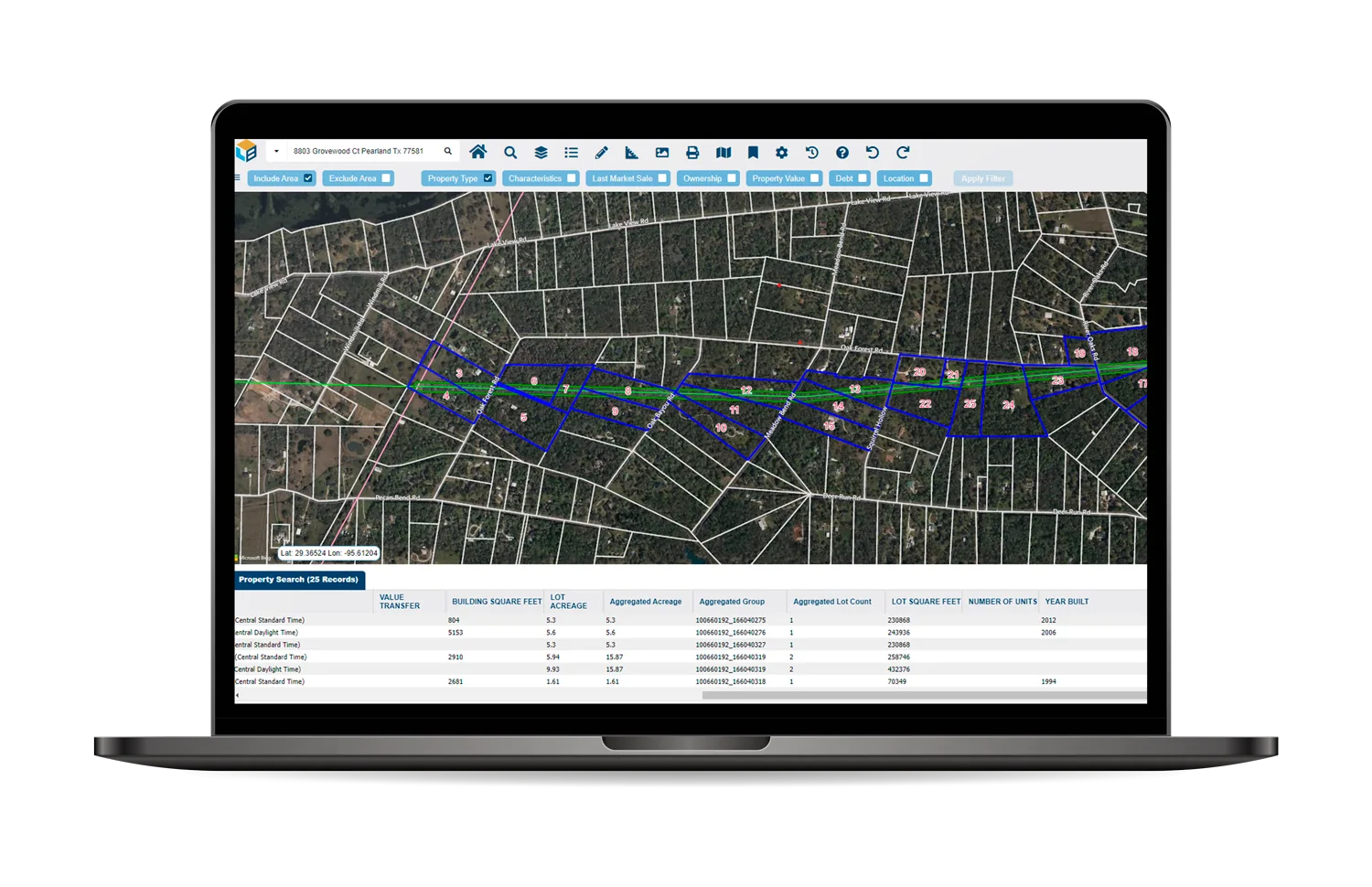Click parcel number 12 on the map
The height and width of the screenshot is (887, 1372).
pos(746,390)
